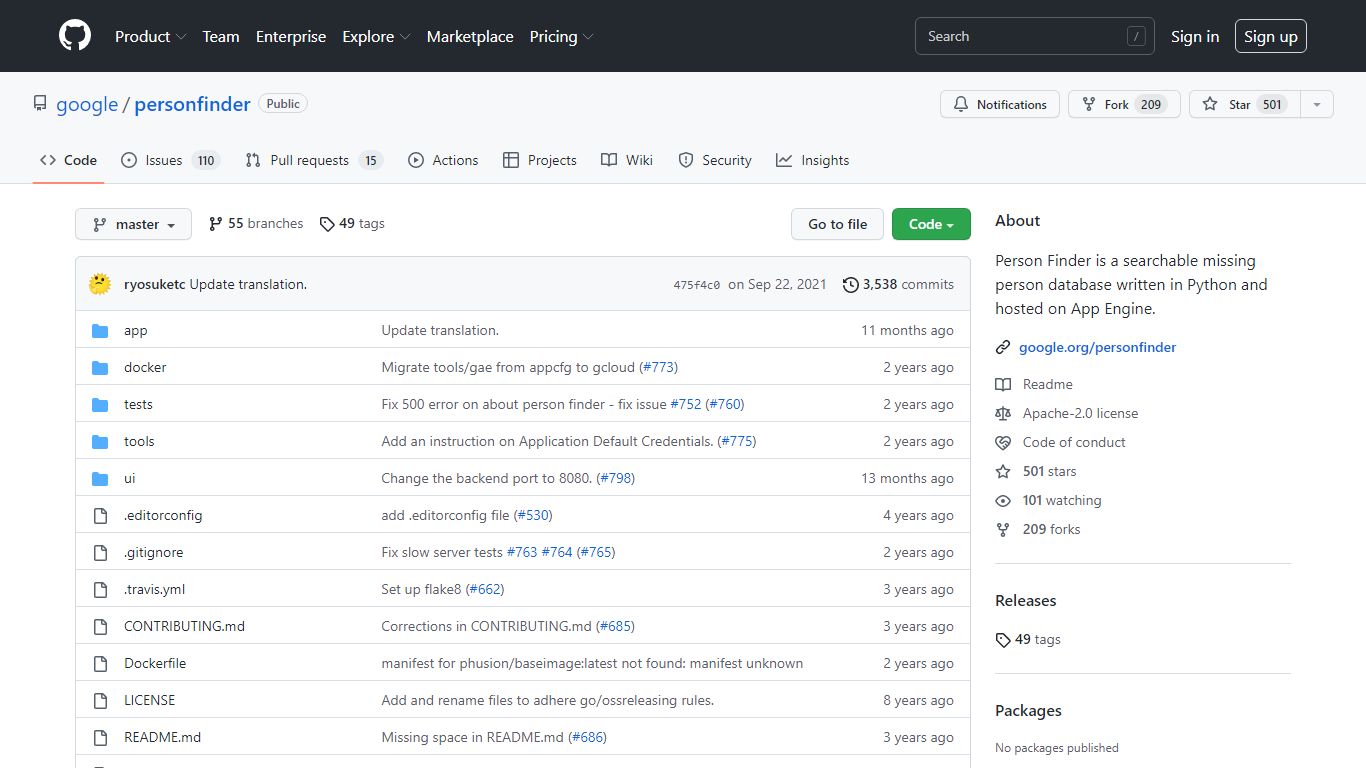
Task: Open commit hash 475f4c0
Action: pos(697,285)
